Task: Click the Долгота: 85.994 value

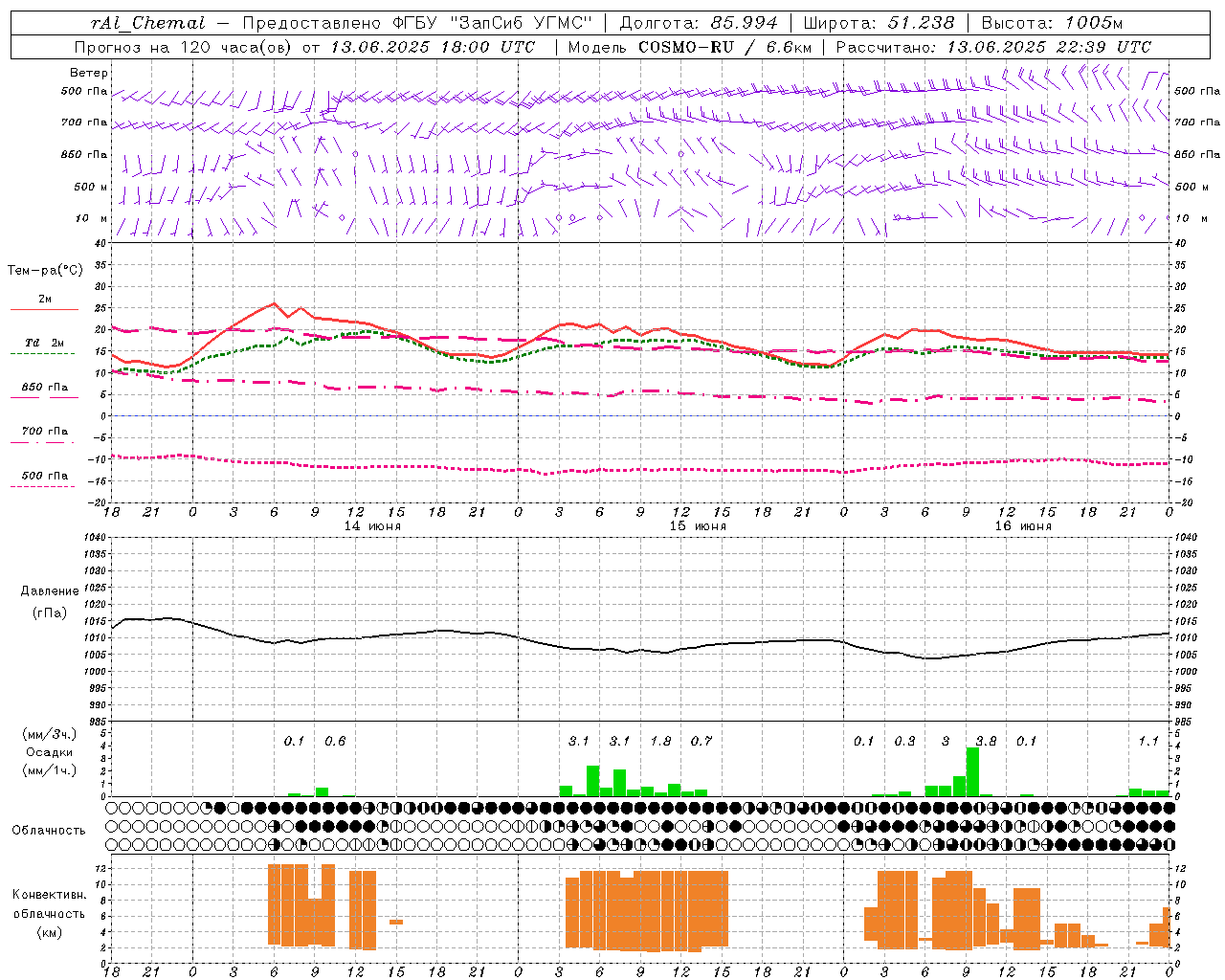Action: (699, 23)
